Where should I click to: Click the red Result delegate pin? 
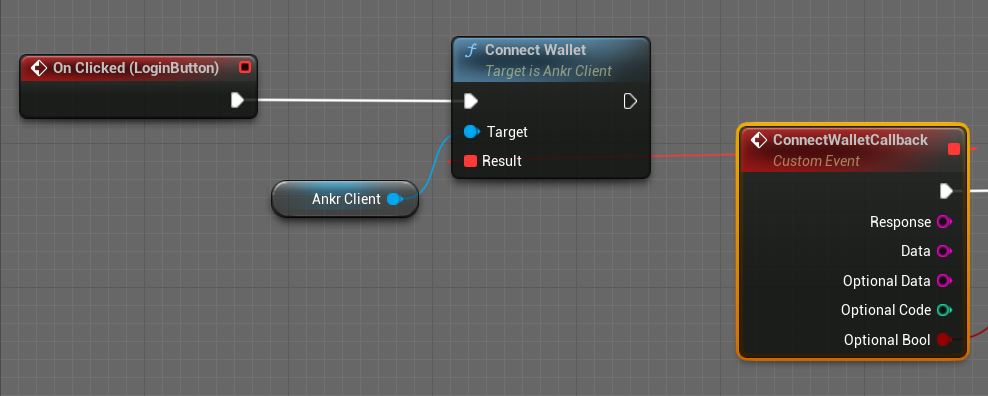[x=470, y=161]
